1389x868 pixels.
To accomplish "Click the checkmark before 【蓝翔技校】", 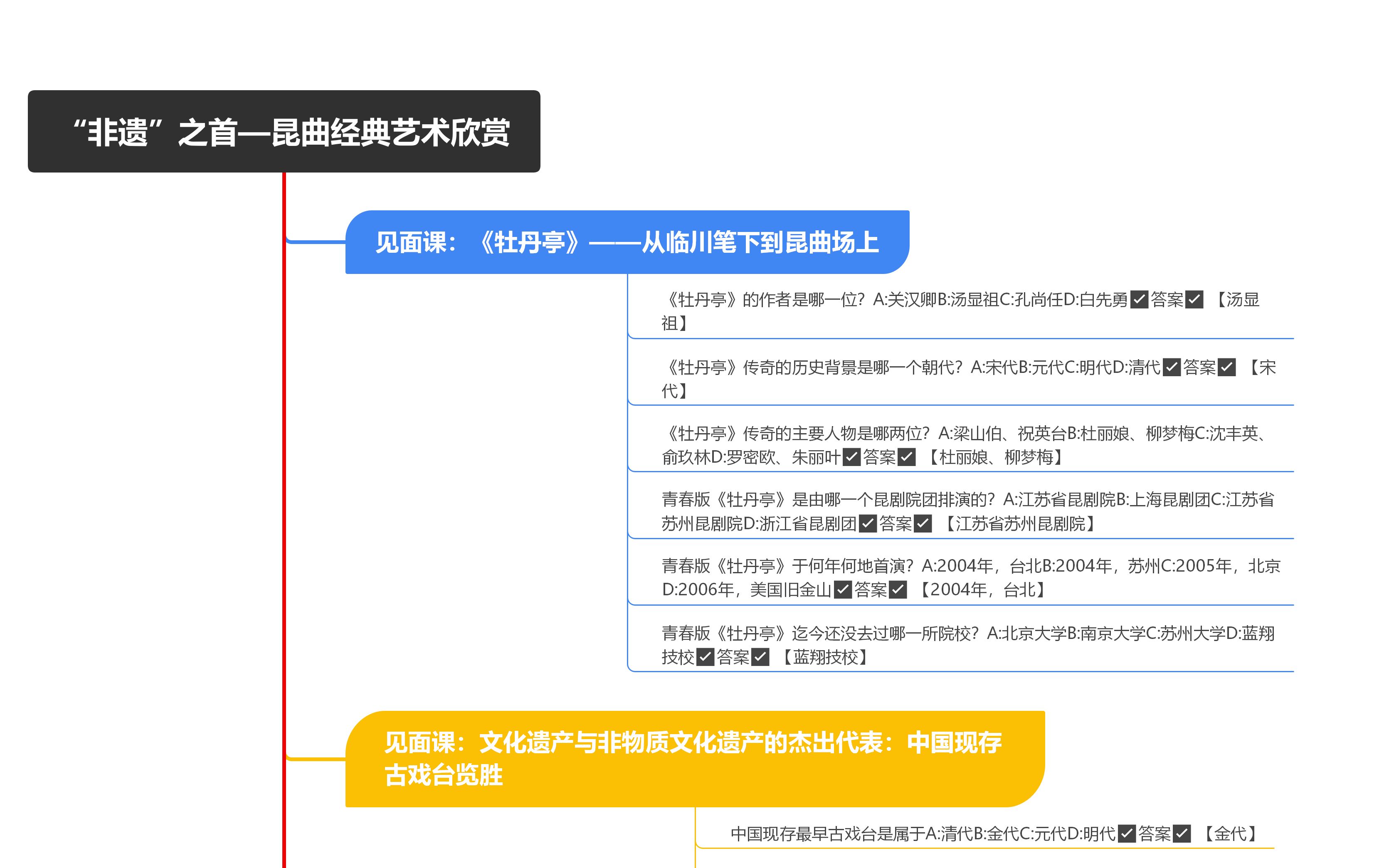I will (x=760, y=657).
